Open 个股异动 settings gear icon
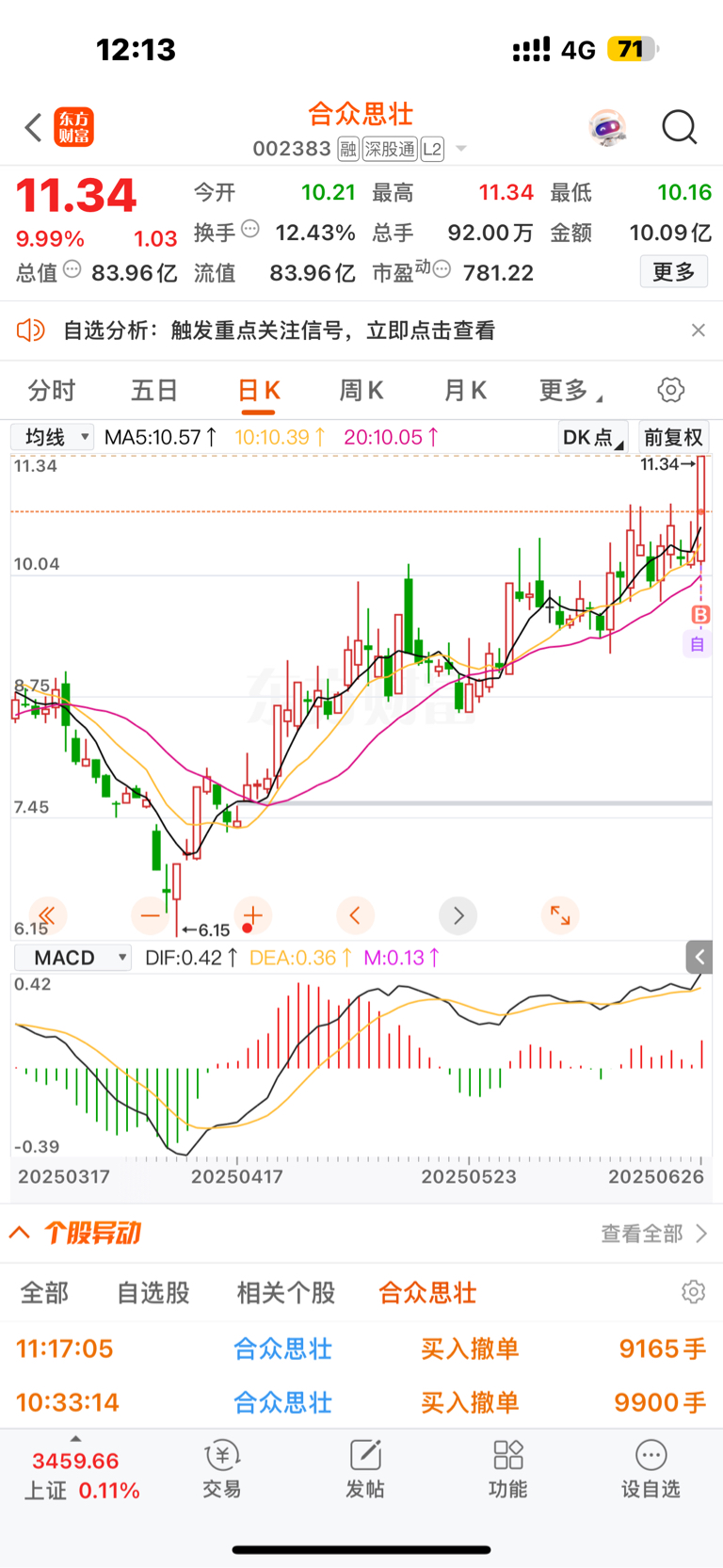The width and height of the screenshot is (723, 1568). [x=694, y=1291]
